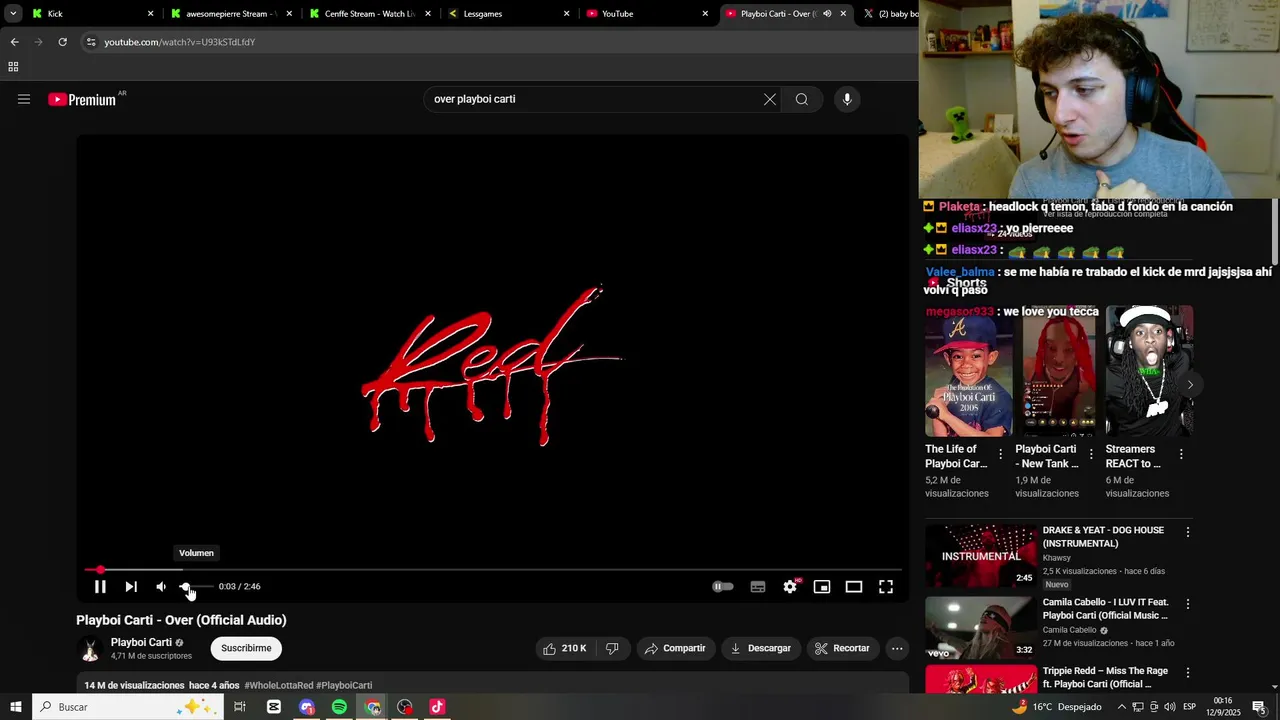The height and width of the screenshot is (720, 1280).
Task: Open TikTok from the taskbar
Action: pyautogui.click(x=437, y=707)
